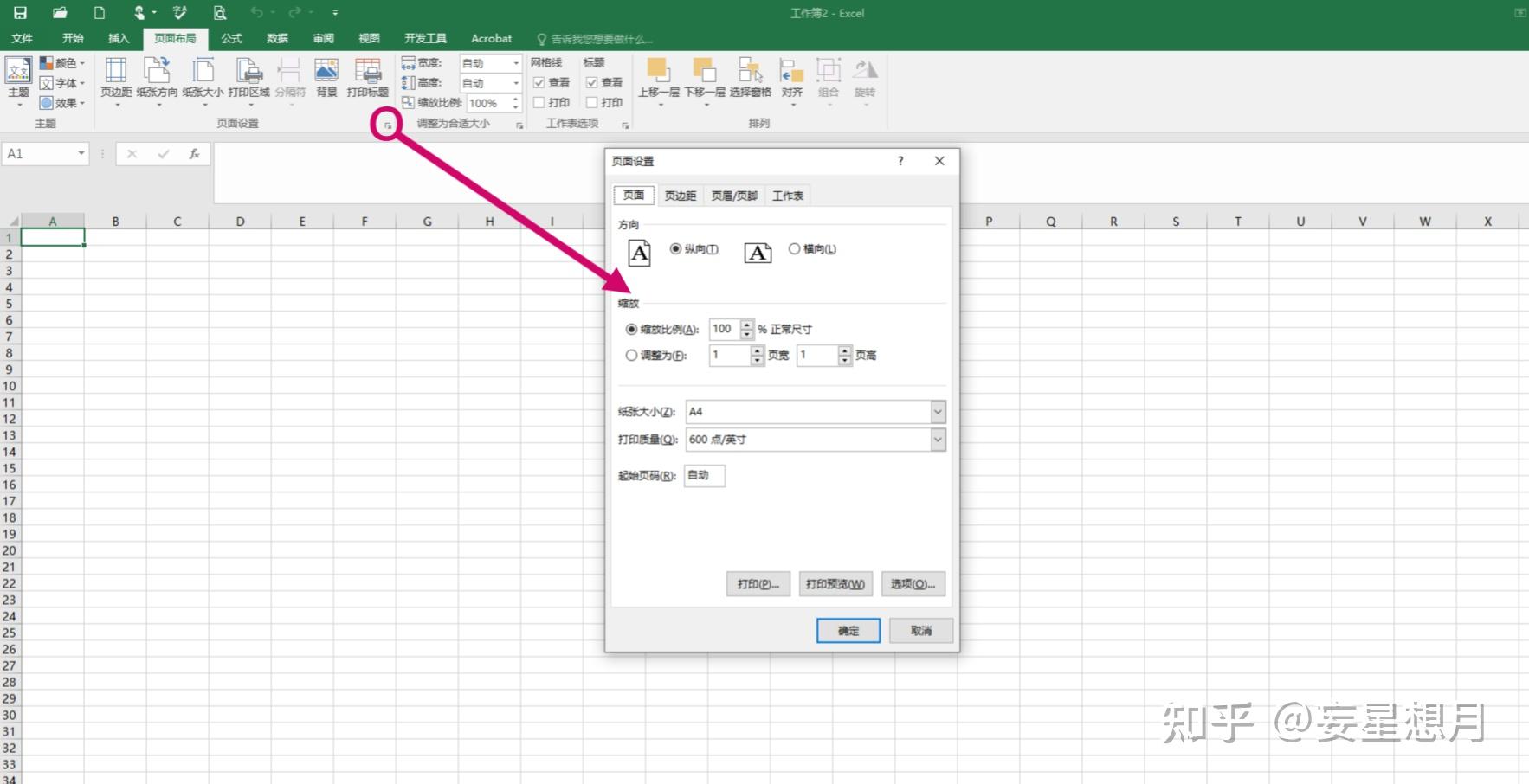Switch to the 页边距 tab in dialog
The height and width of the screenshot is (784, 1529).
pos(680,196)
